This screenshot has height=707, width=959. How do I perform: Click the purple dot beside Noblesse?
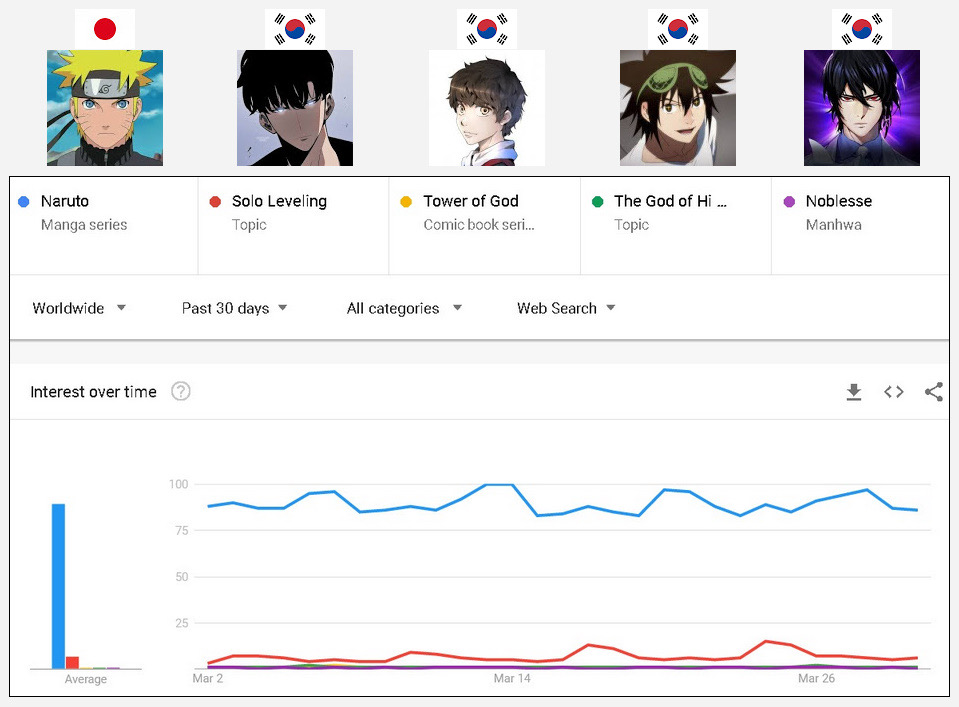point(789,201)
